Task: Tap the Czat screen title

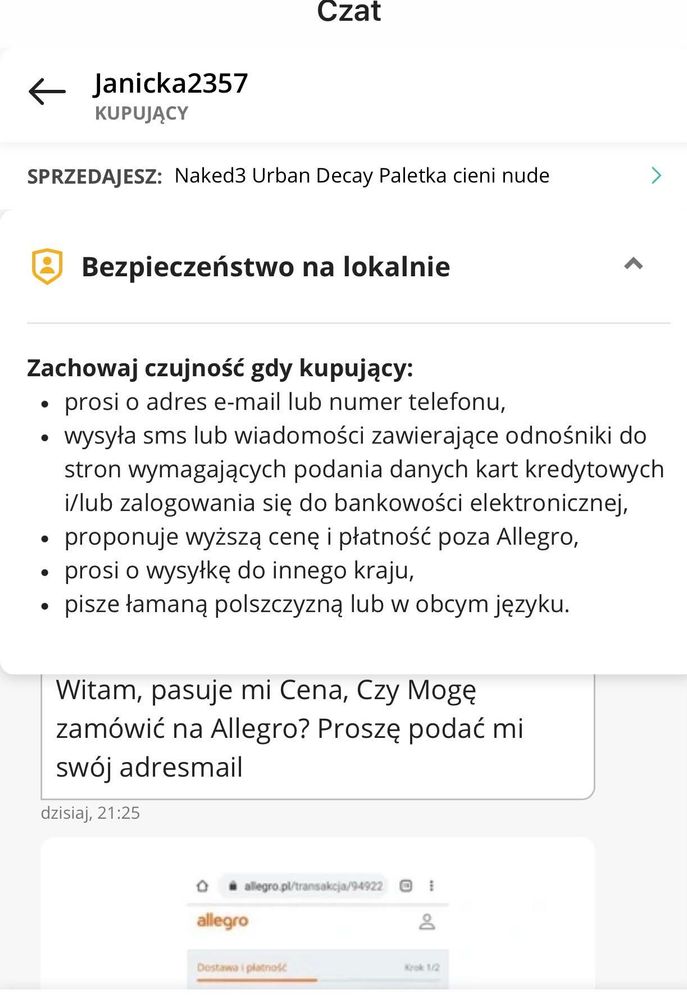Action: (x=349, y=11)
